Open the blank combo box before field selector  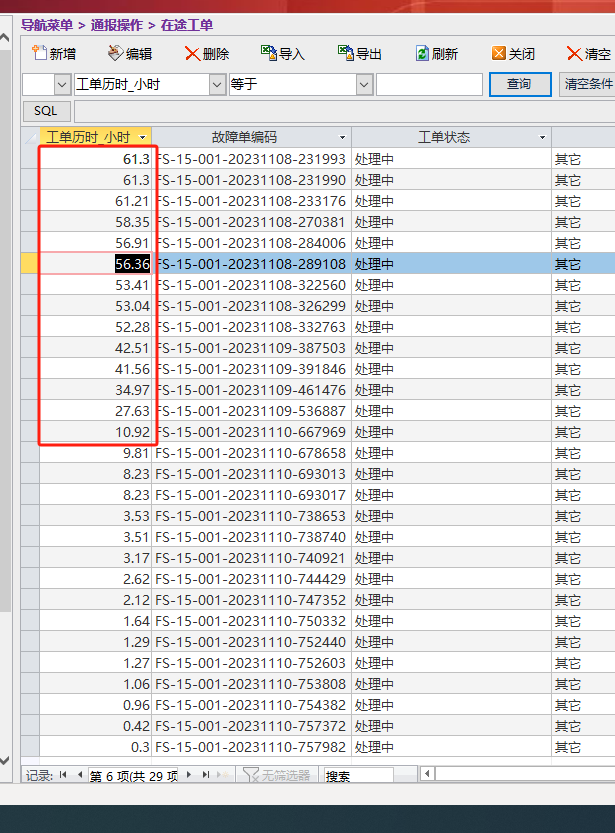62,84
